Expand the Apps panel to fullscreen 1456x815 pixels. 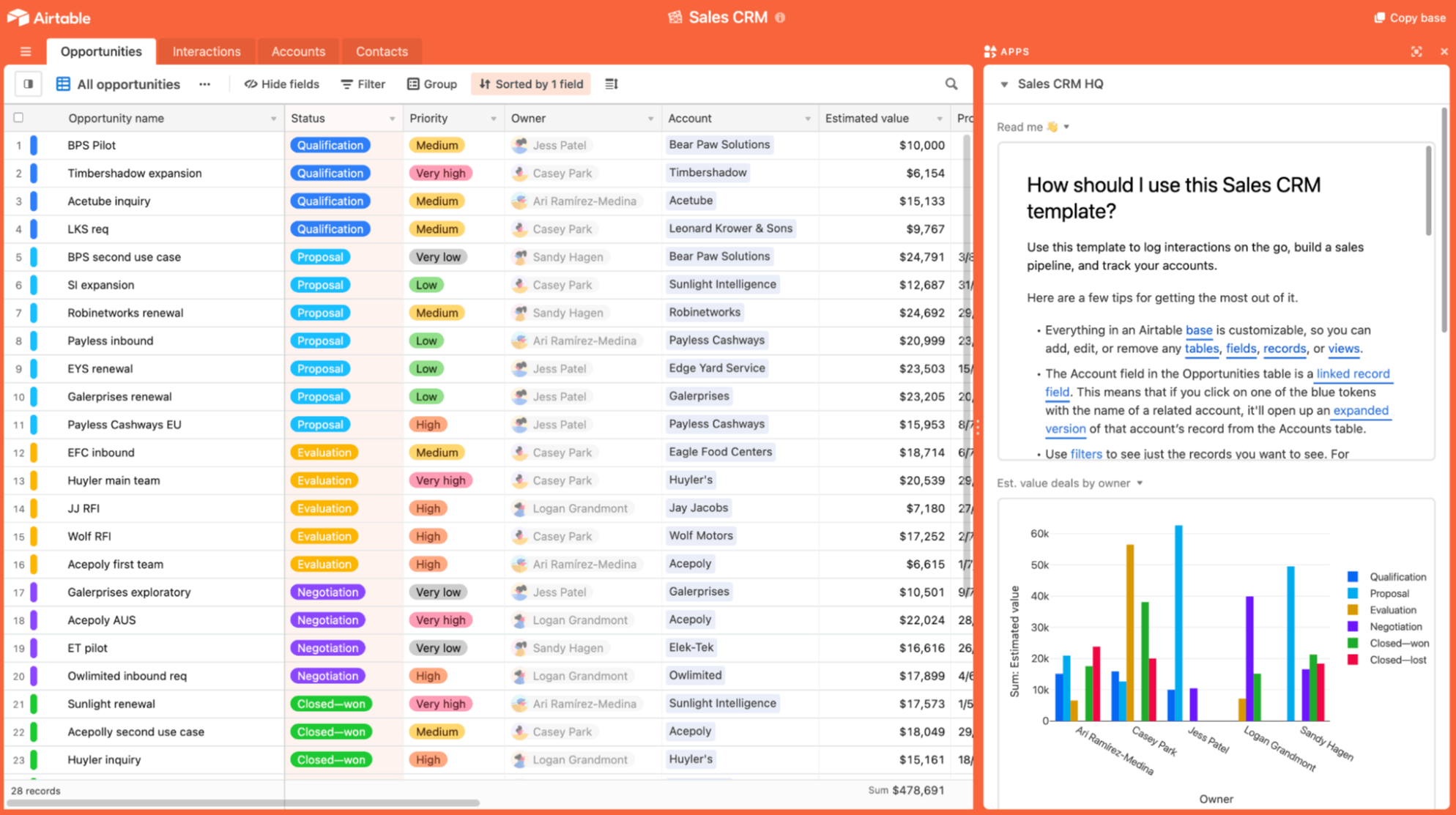coord(1416,51)
